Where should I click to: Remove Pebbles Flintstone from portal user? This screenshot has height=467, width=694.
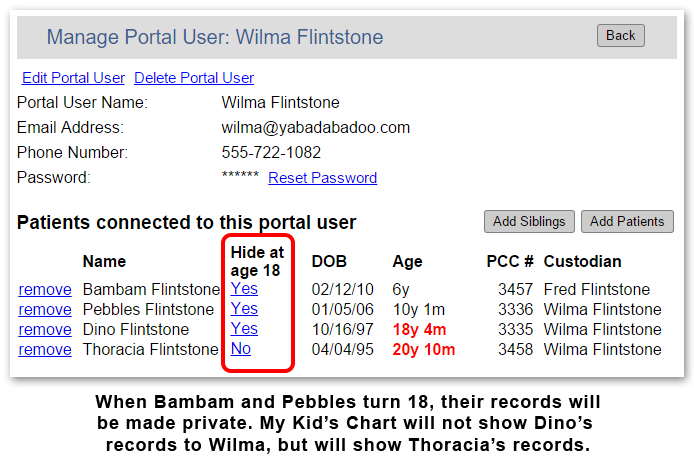pos(45,309)
